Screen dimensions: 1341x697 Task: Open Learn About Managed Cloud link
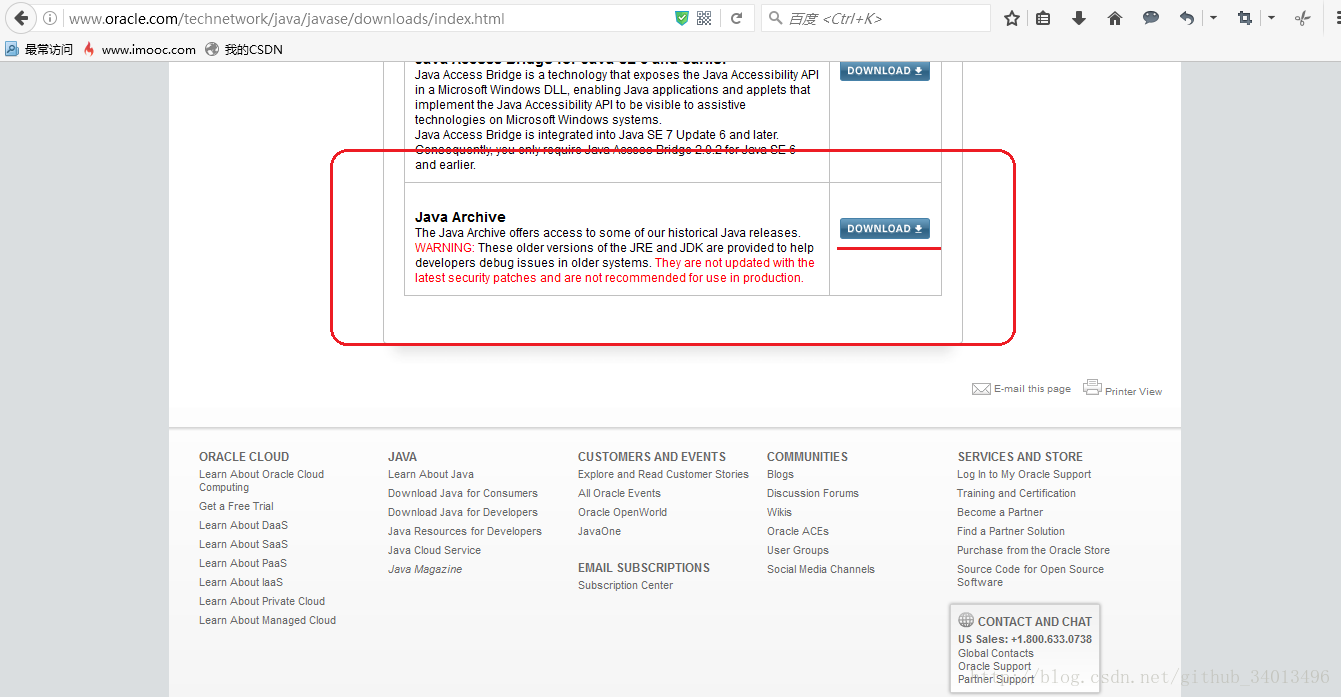267,621
